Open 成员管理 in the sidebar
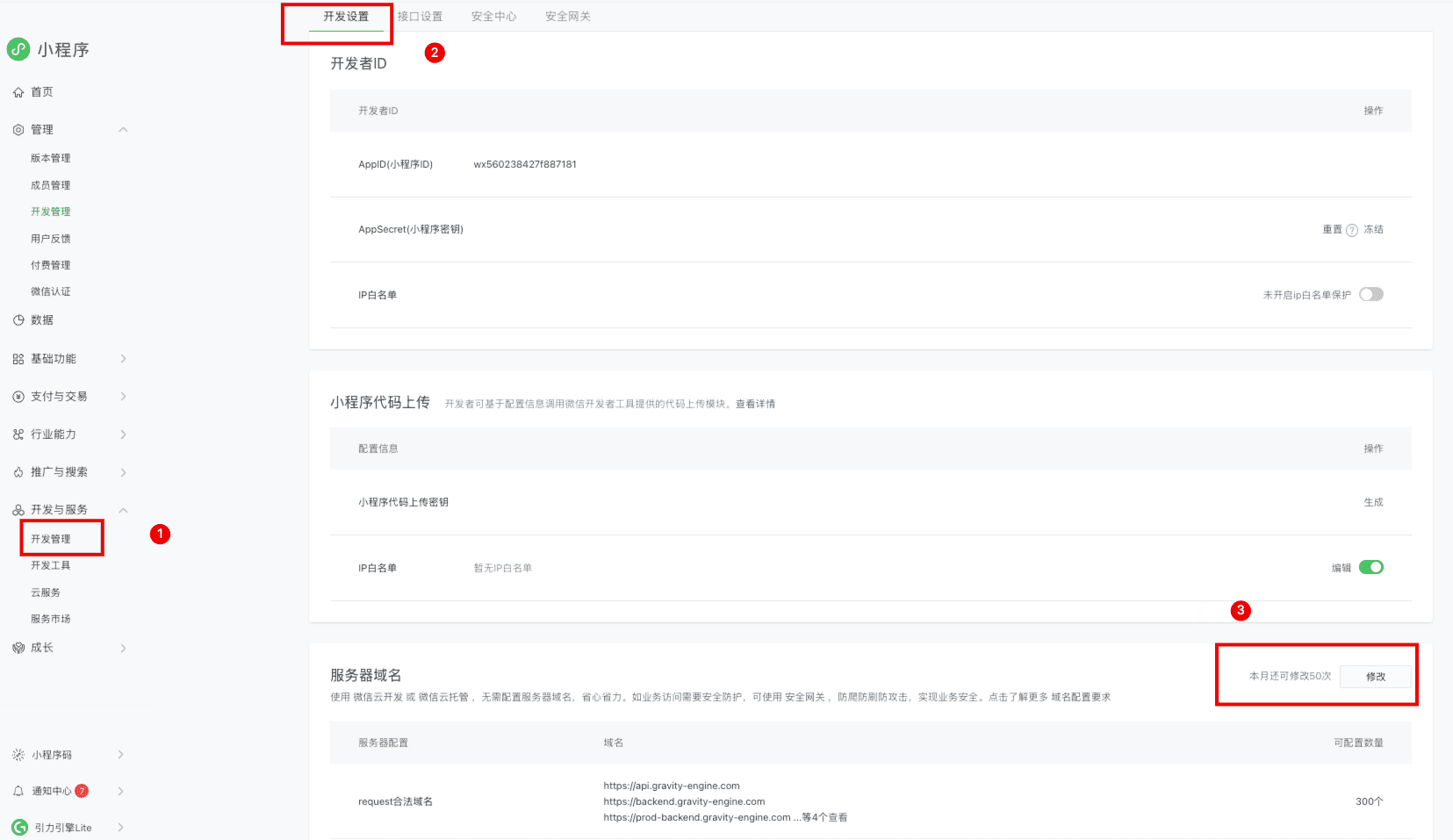Screen dimensions: 1453x840 [x=50, y=185]
